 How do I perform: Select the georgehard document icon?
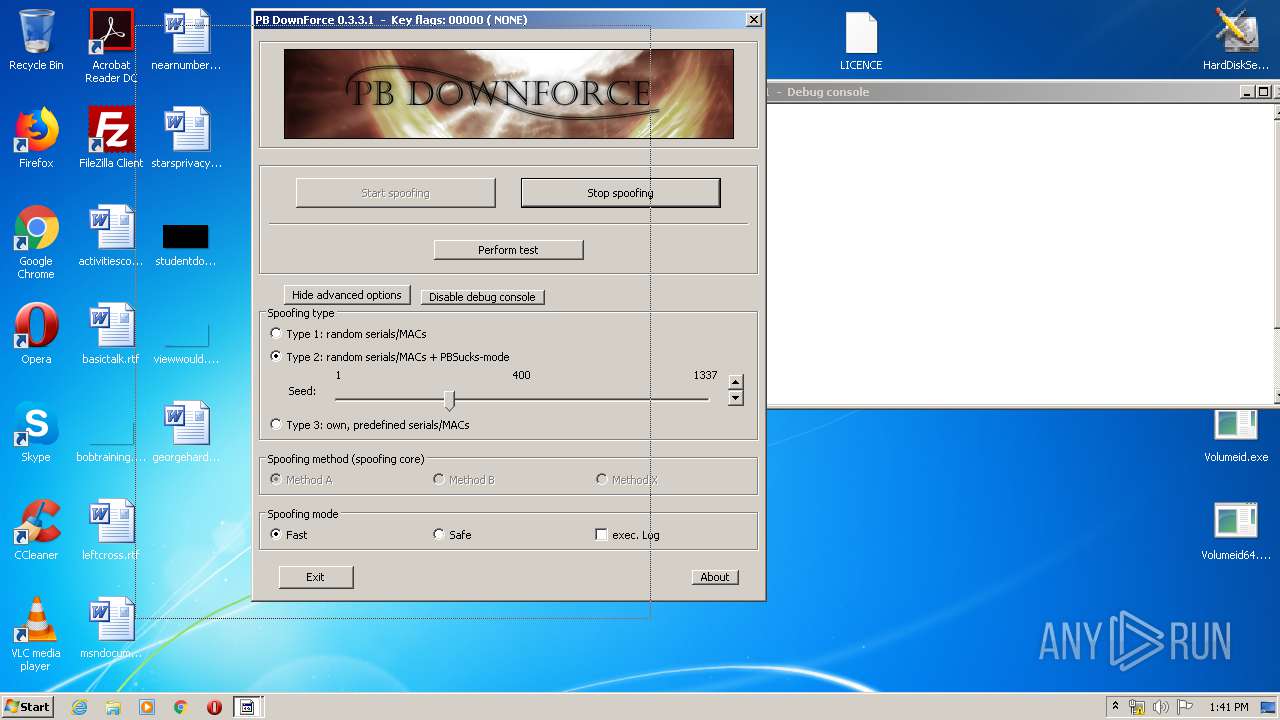pos(186,432)
